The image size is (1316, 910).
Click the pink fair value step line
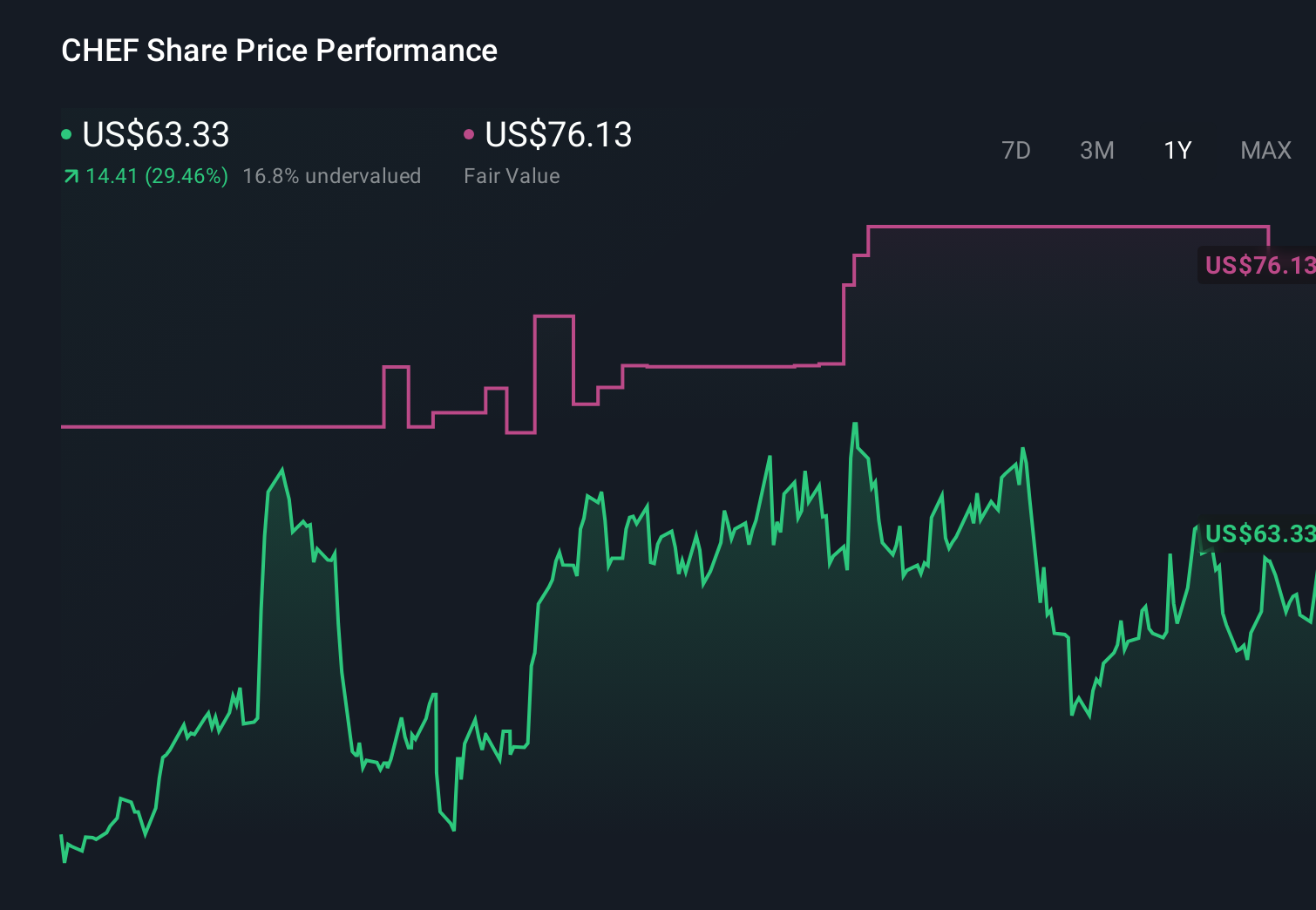click(218, 427)
